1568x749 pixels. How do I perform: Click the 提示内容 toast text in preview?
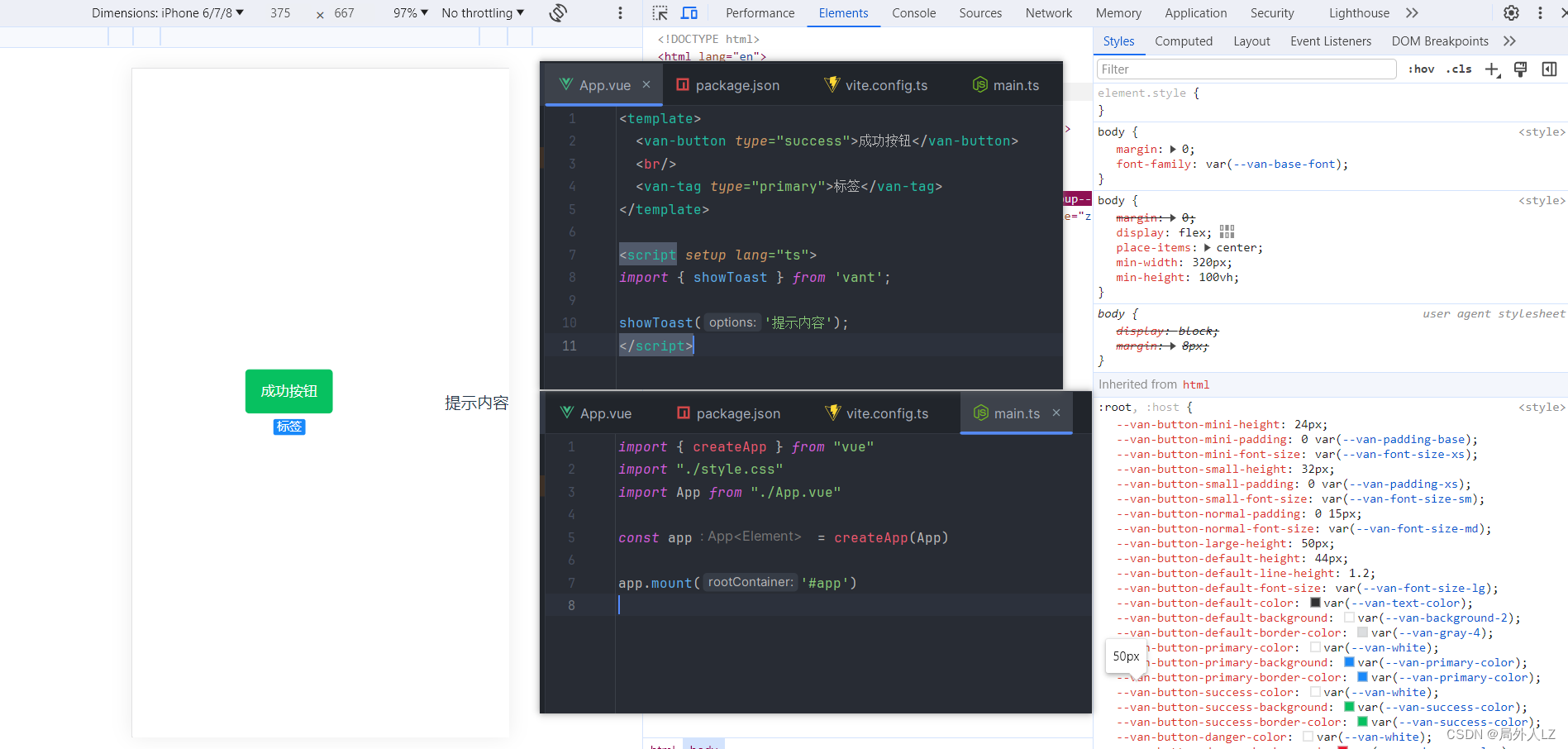[x=476, y=403]
